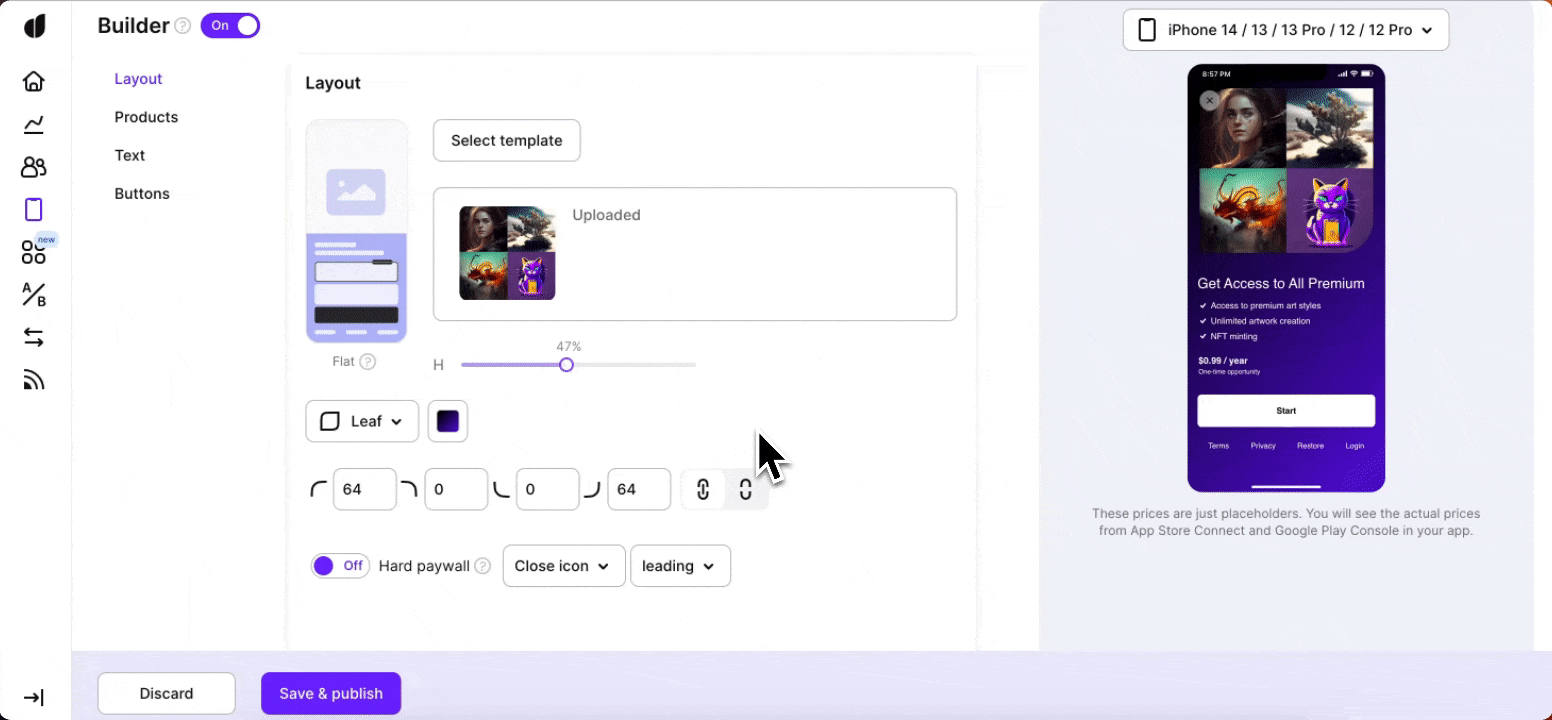The height and width of the screenshot is (720, 1552).
Task: Open the iPhone device preview dropdown
Action: pos(1285,30)
